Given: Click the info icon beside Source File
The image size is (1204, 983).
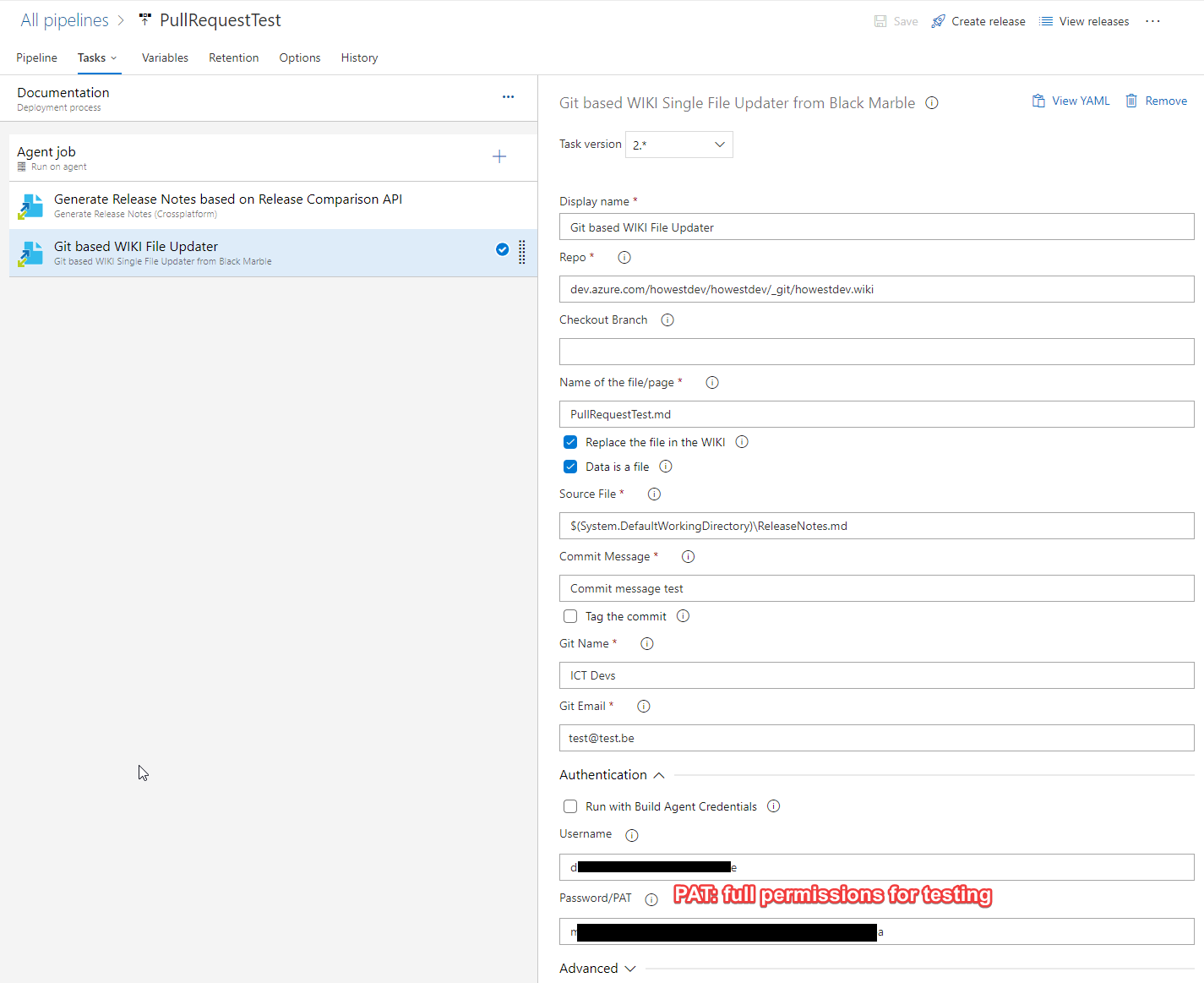Looking at the screenshot, I should 653,494.
